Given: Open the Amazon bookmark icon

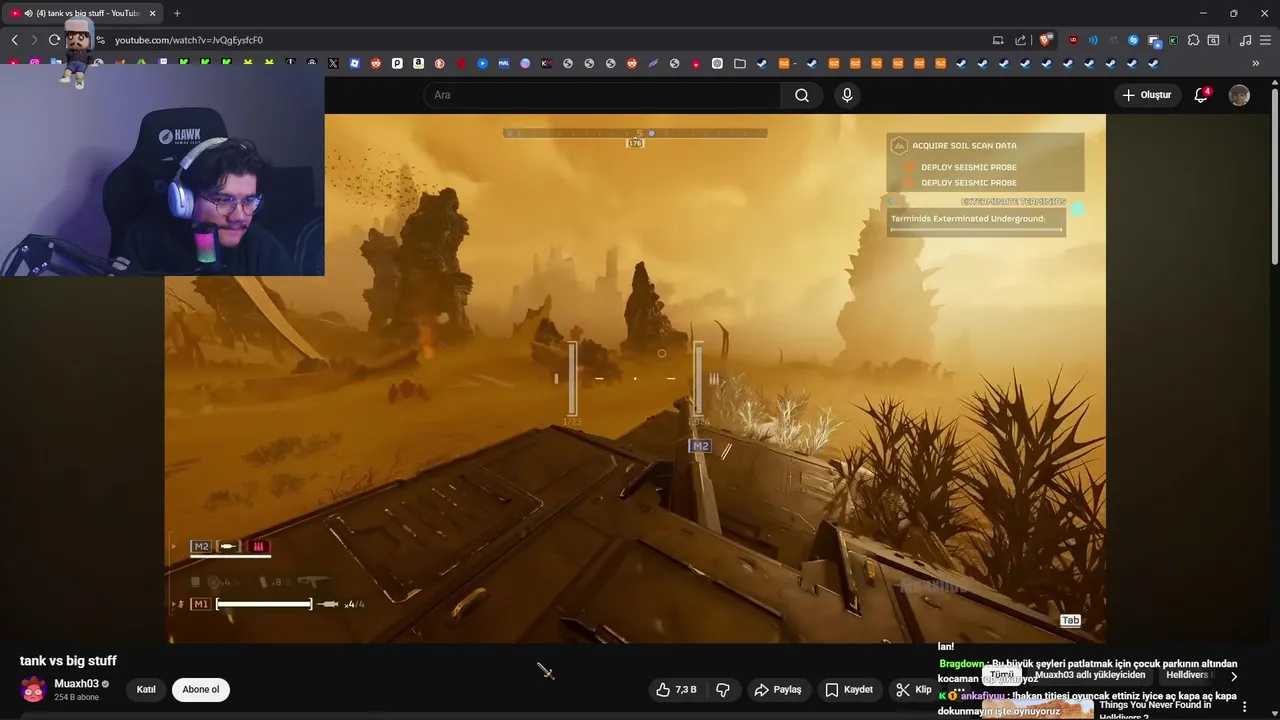Looking at the screenshot, I should tap(418, 63).
